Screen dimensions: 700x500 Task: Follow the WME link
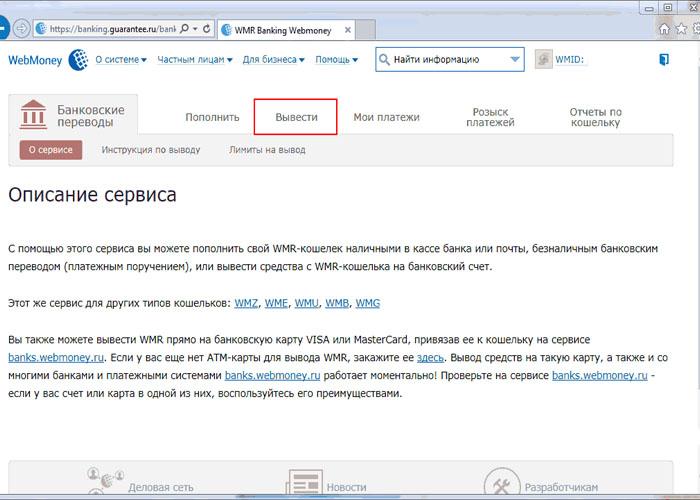276,303
